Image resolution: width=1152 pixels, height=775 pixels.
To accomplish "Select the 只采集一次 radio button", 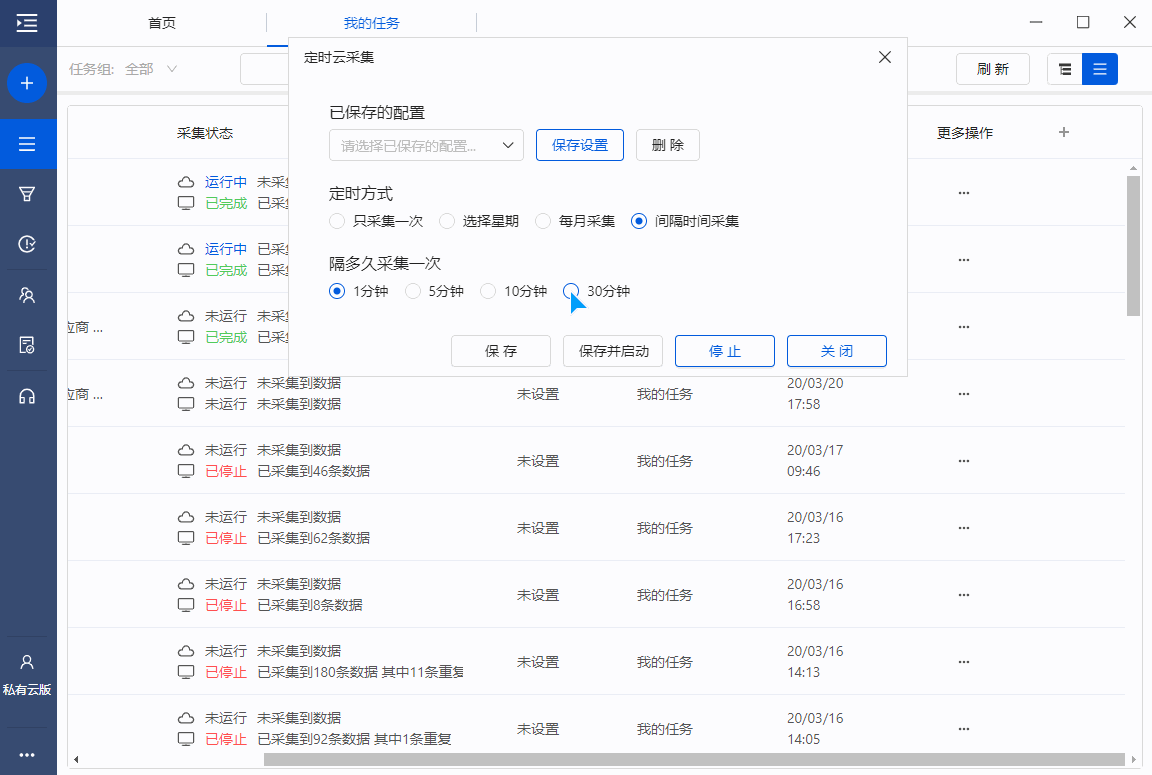I will 337,221.
